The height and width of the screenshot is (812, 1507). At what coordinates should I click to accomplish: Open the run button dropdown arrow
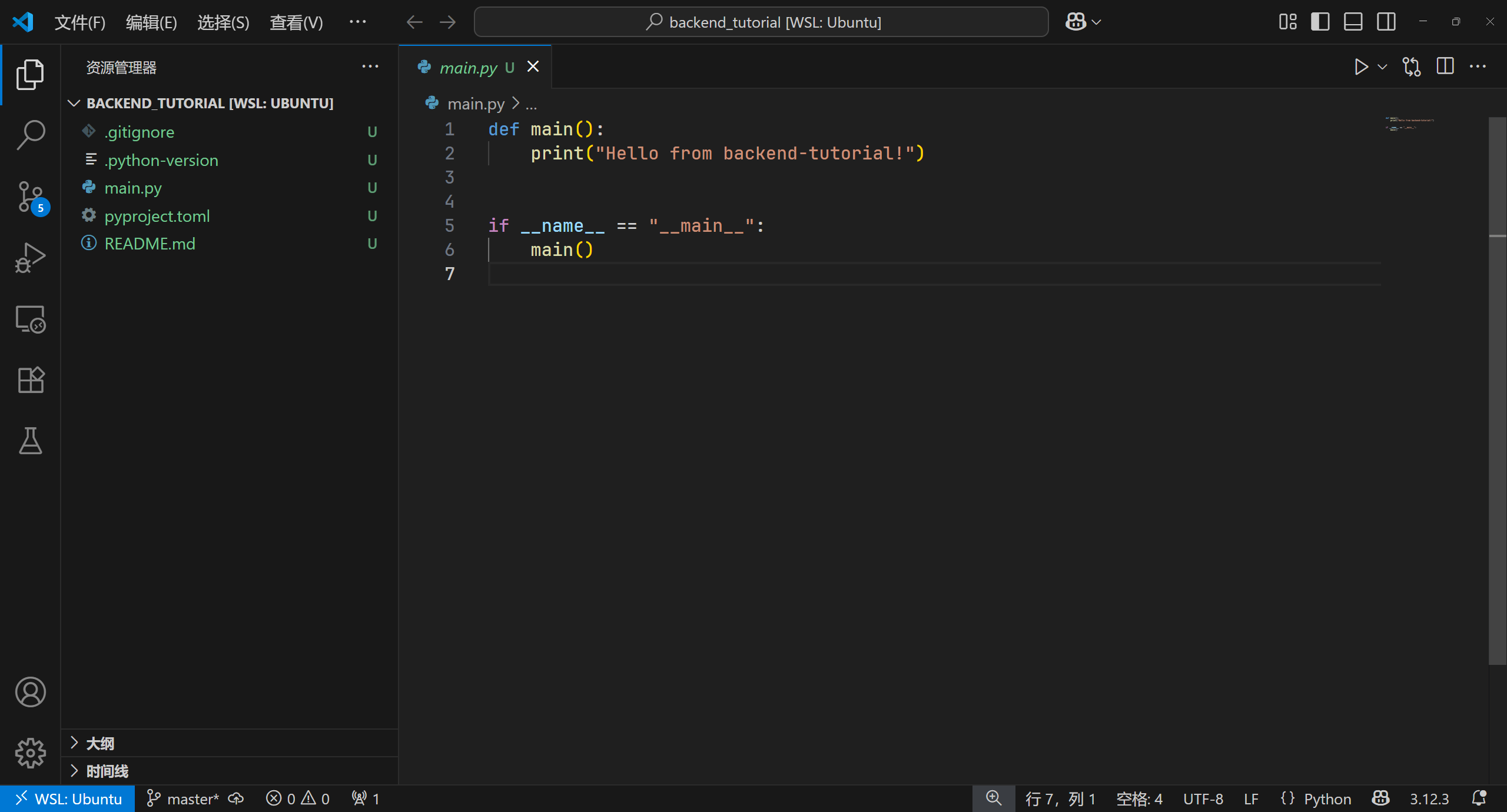(x=1383, y=67)
